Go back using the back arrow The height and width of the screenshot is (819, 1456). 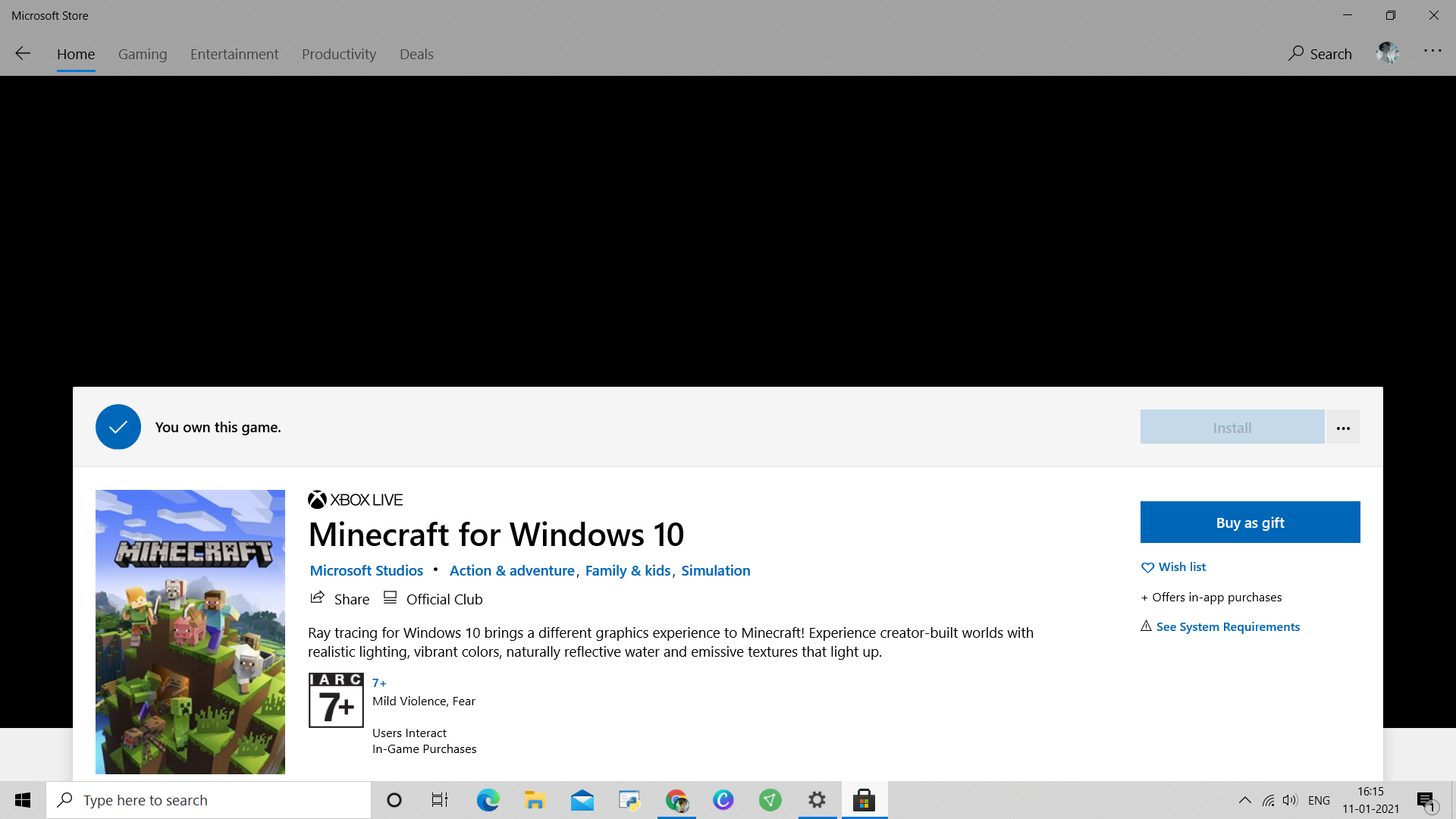point(23,53)
